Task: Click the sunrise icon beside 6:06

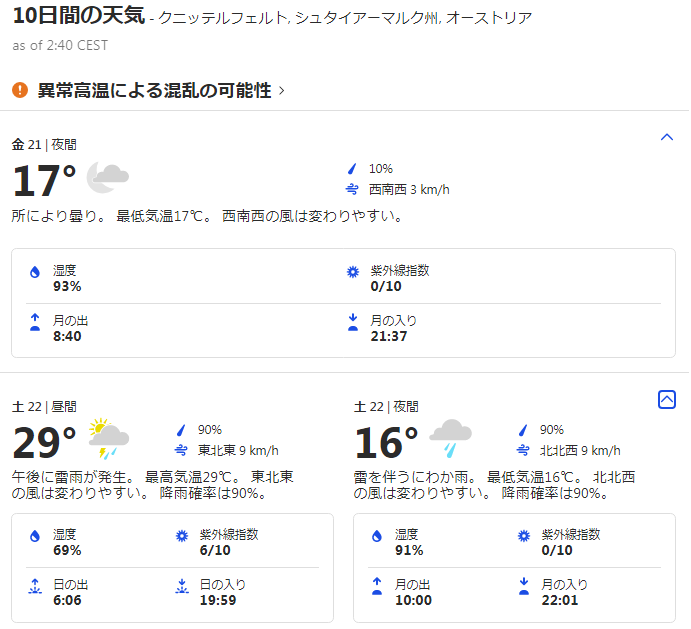Action: [x=35, y=586]
